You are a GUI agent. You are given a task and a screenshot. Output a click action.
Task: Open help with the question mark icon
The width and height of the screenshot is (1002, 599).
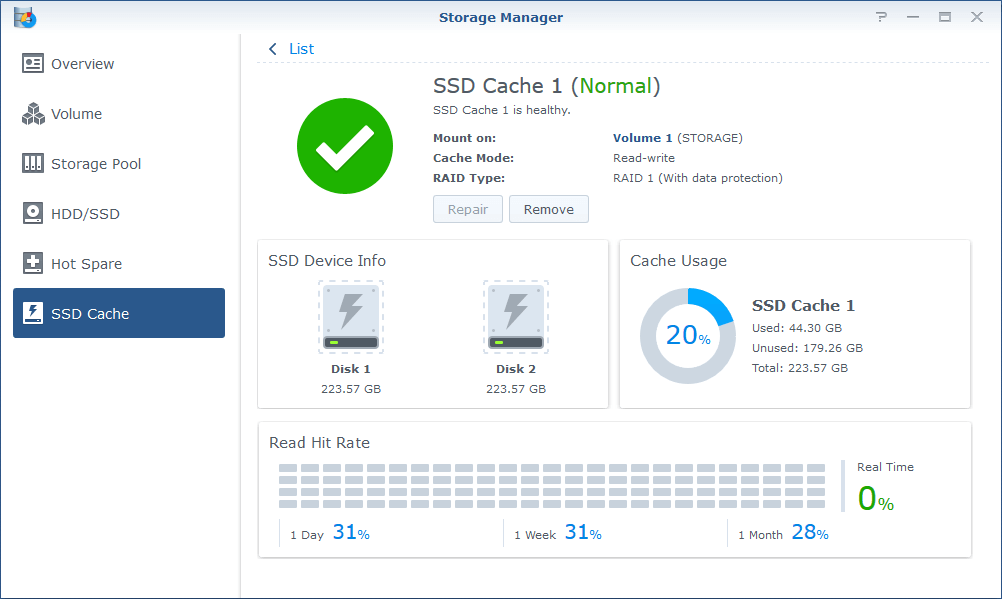point(881,17)
